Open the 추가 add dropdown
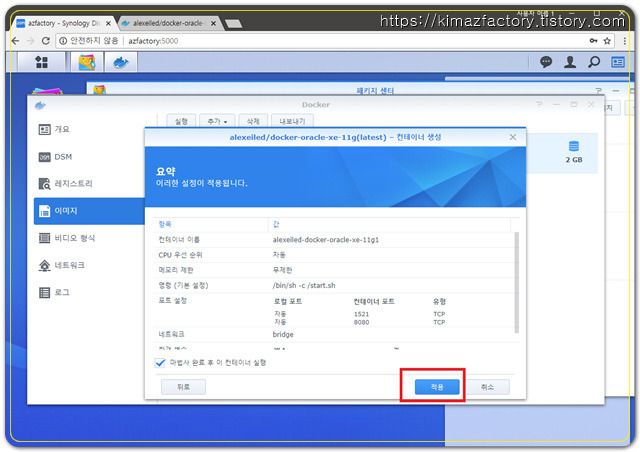 coord(217,121)
